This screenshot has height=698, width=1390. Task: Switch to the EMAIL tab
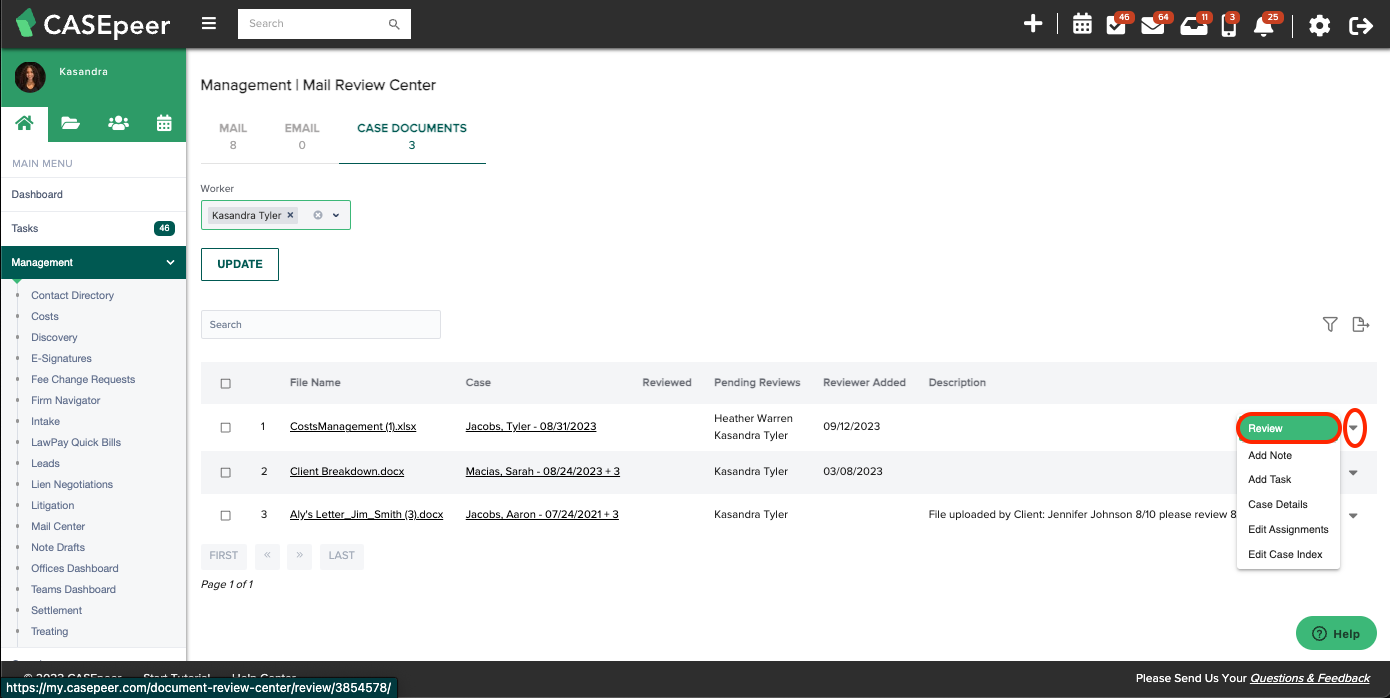coord(302,137)
